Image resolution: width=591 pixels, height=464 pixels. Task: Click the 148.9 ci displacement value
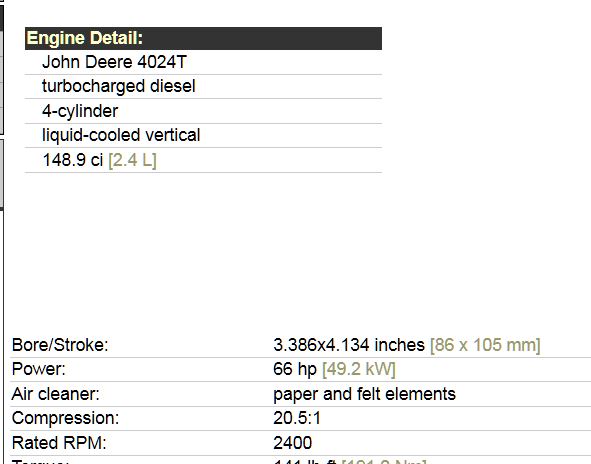[x=73, y=160]
